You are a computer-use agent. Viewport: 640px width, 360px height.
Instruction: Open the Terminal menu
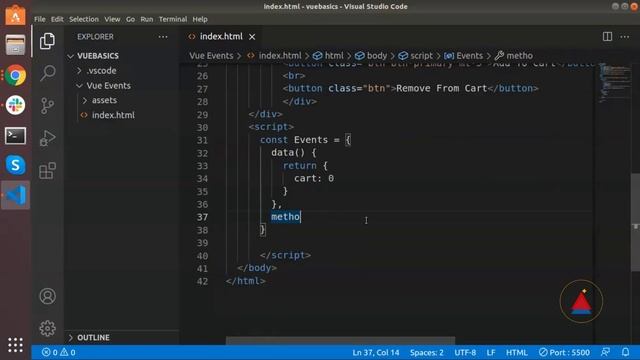tap(173, 19)
